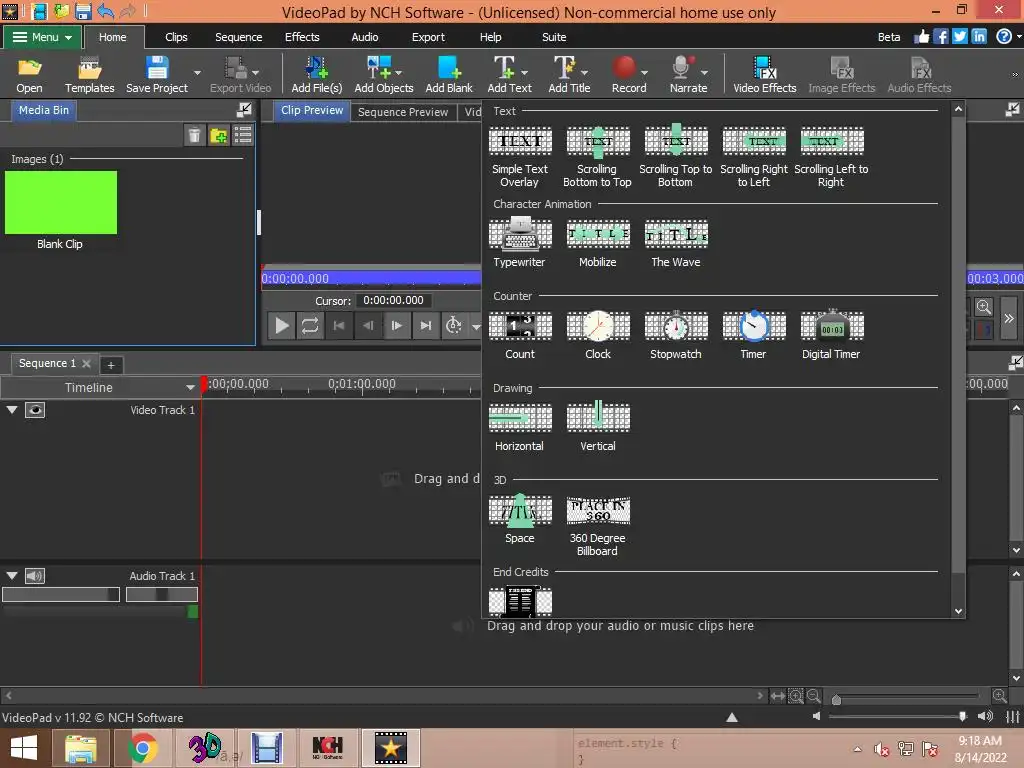The height and width of the screenshot is (768, 1024).
Task: Select the End Credits template icon
Action: [x=520, y=601]
